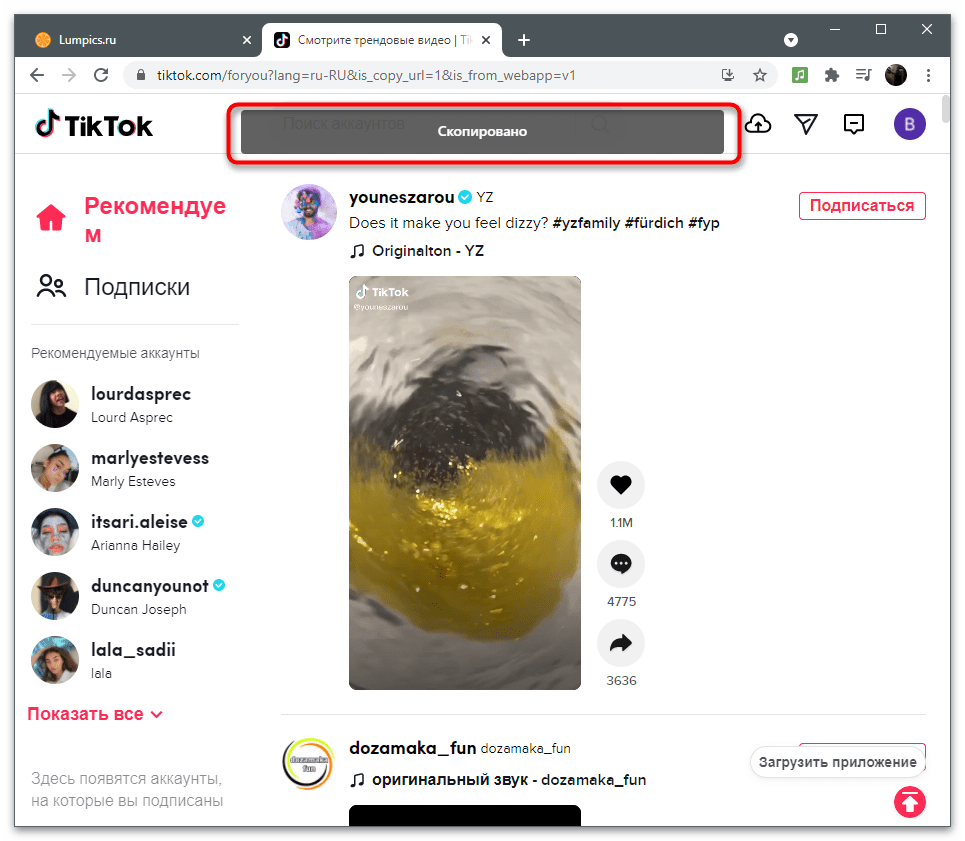The height and width of the screenshot is (841, 965).
Task: Open the #fyp hashtag
Action: [703, 223]
